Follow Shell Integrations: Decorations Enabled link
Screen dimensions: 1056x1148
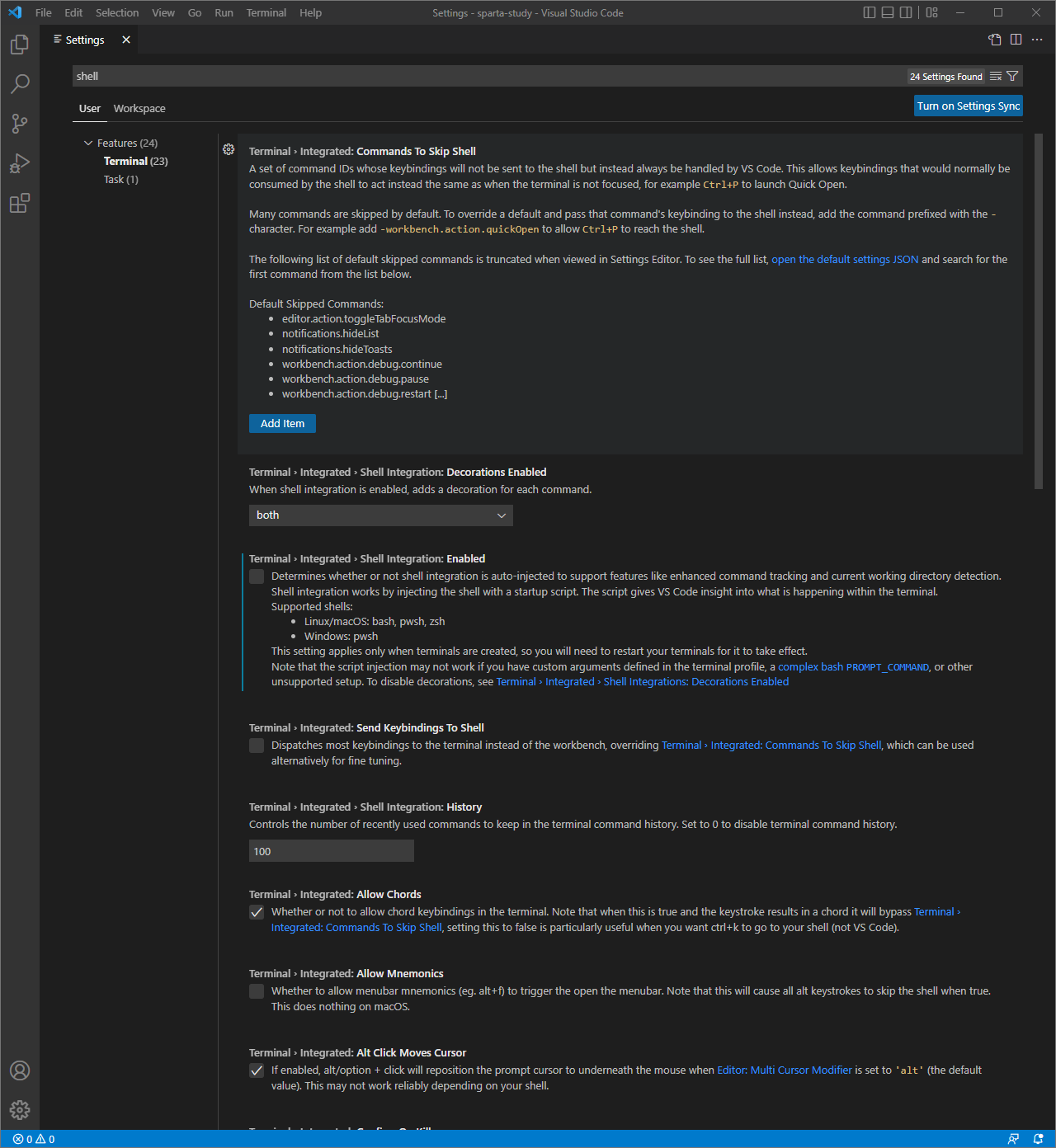643,682
